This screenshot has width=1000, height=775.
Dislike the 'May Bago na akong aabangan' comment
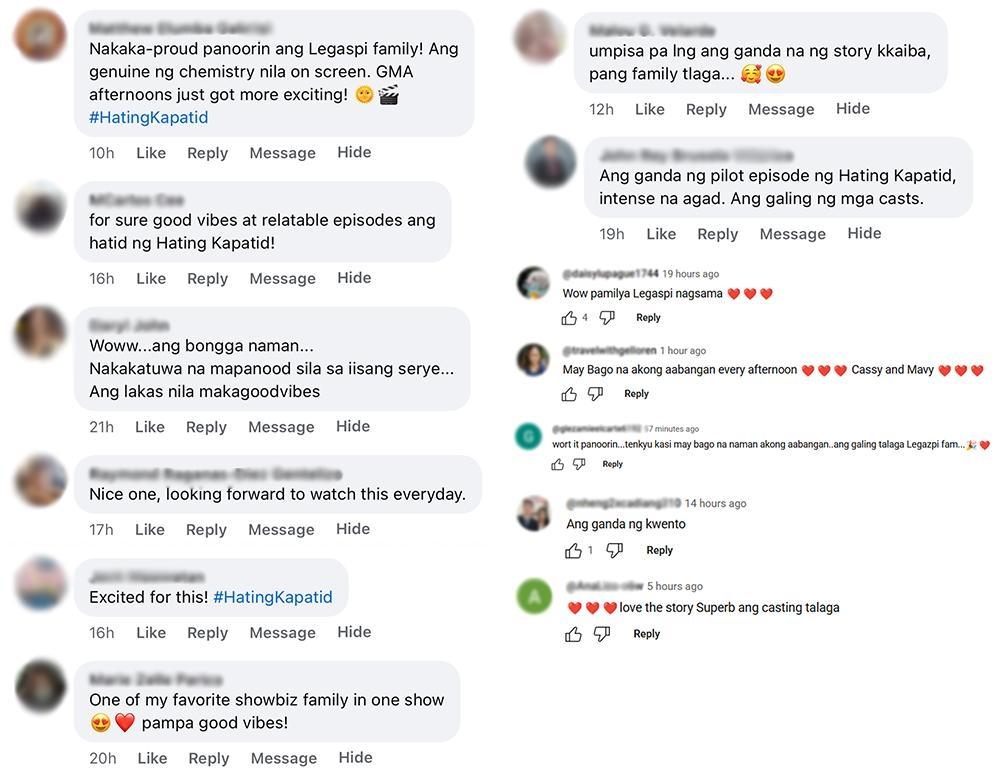595,394
